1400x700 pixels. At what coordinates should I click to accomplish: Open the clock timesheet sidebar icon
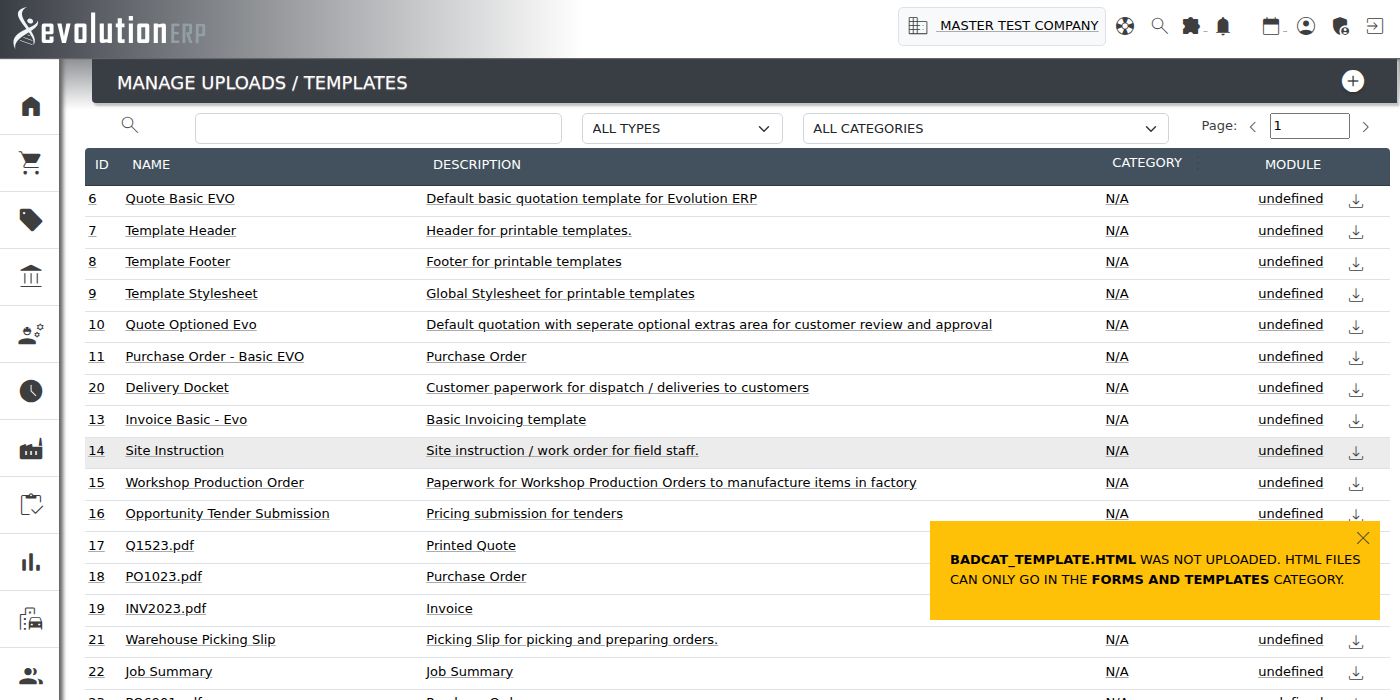31,391
